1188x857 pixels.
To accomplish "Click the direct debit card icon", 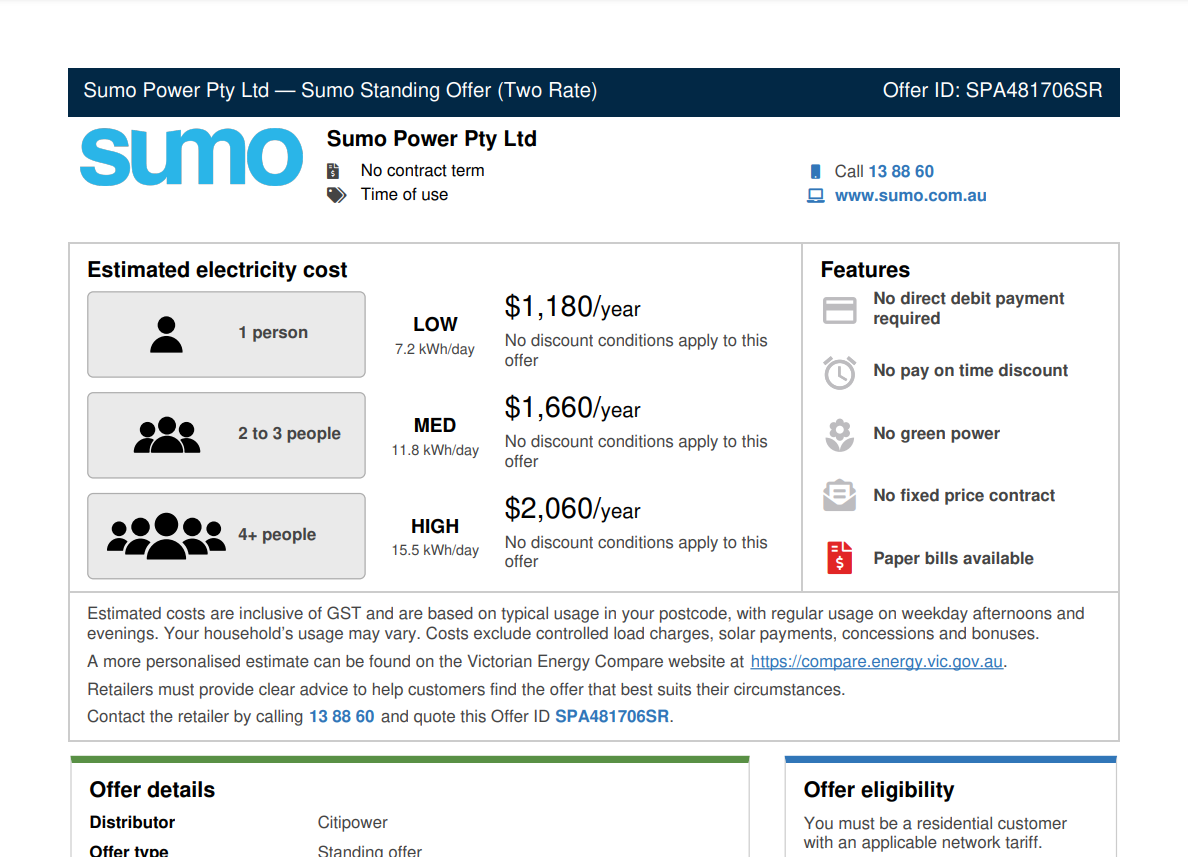I will pos(839,310).
